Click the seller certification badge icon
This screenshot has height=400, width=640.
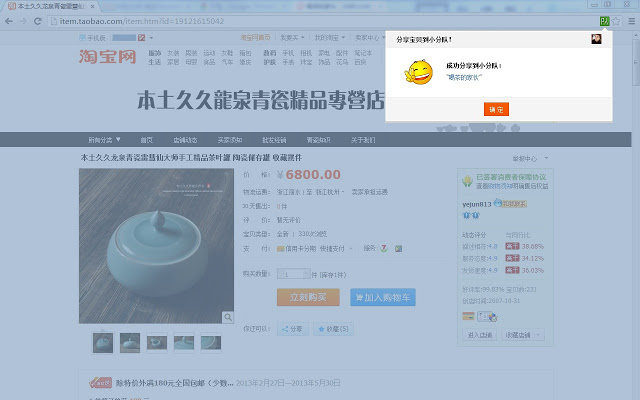[487, 316]
